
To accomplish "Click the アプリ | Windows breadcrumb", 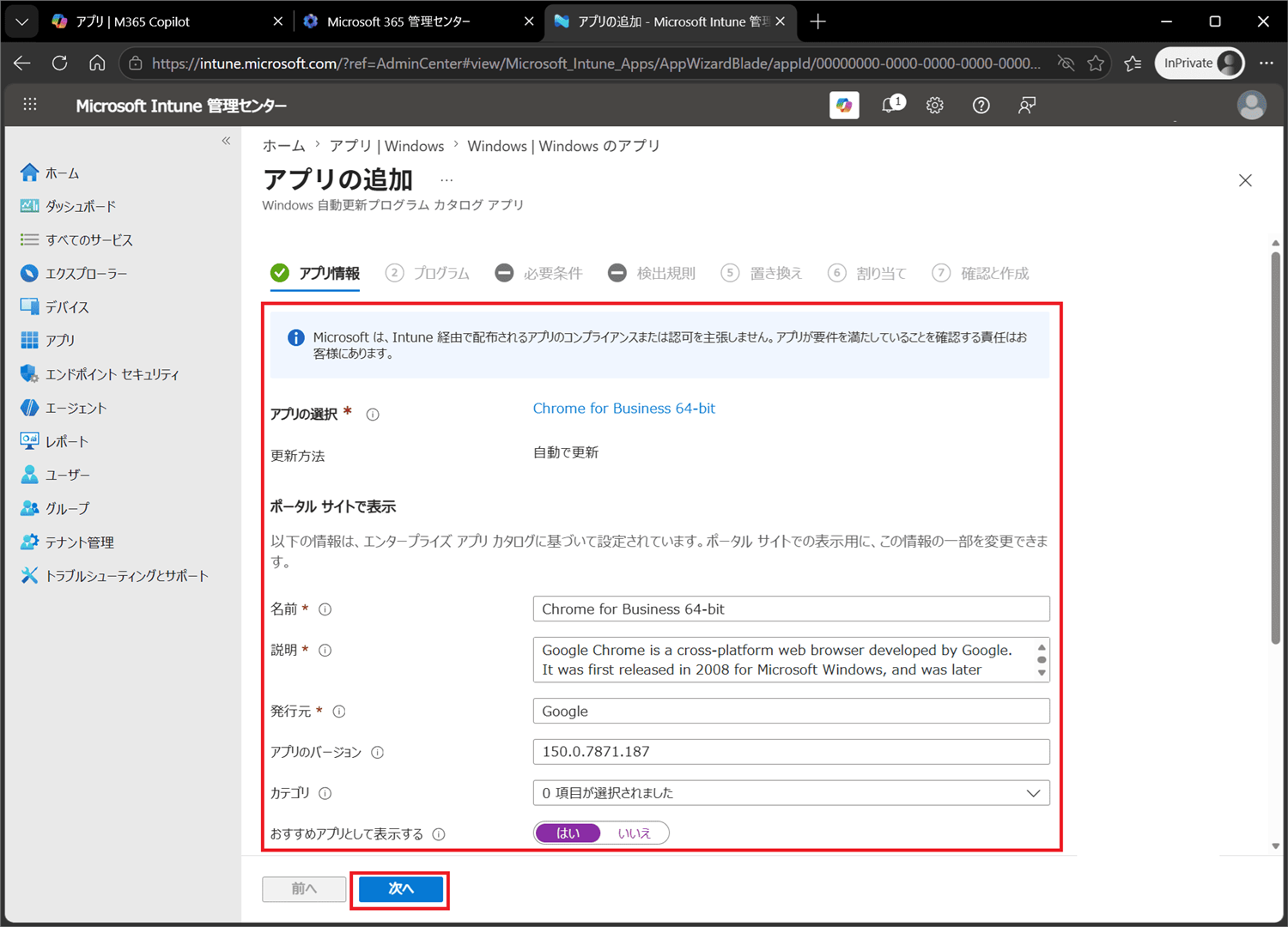I will tap(386, 146).
